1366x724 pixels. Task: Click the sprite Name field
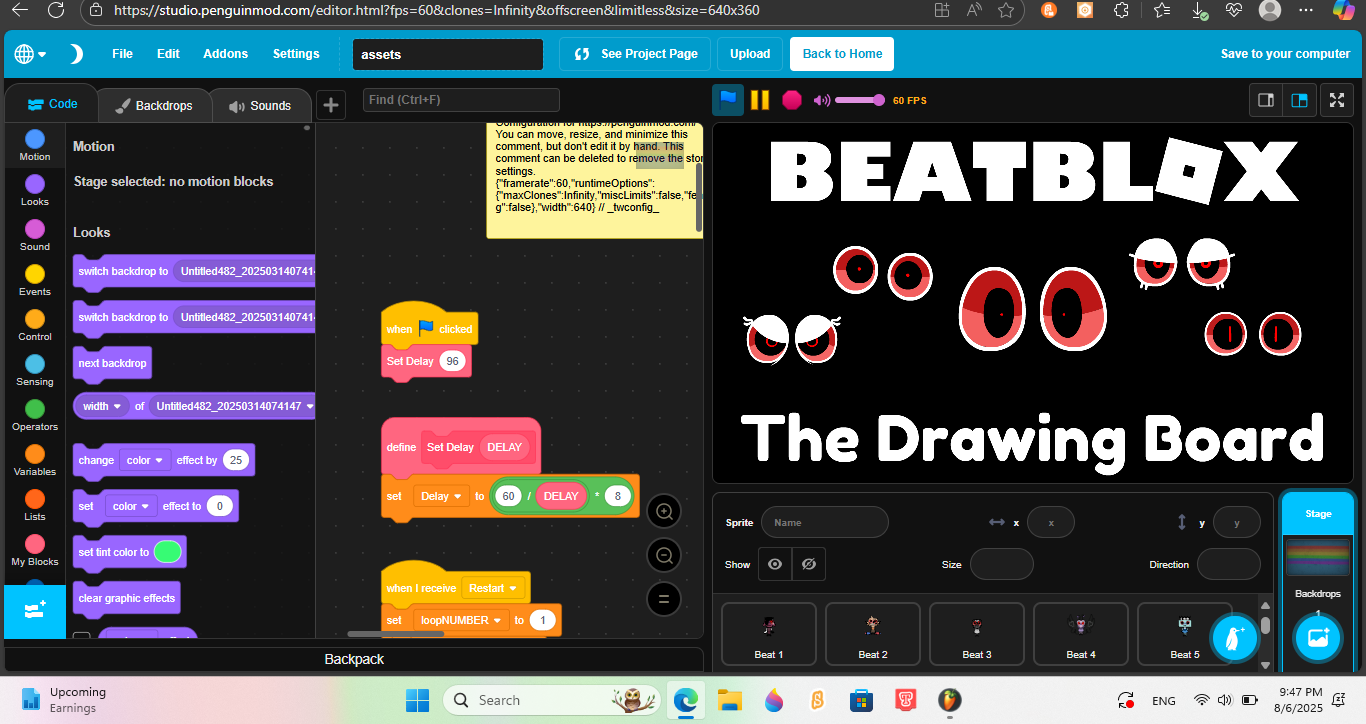click(825, 522)
